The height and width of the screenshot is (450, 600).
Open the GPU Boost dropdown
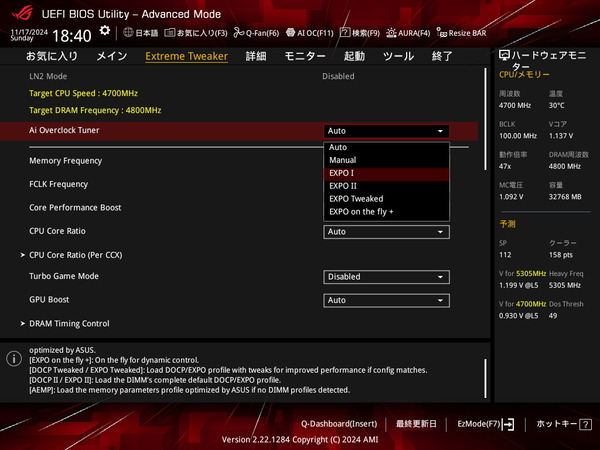pyautogui.click(x=386, y=300)
